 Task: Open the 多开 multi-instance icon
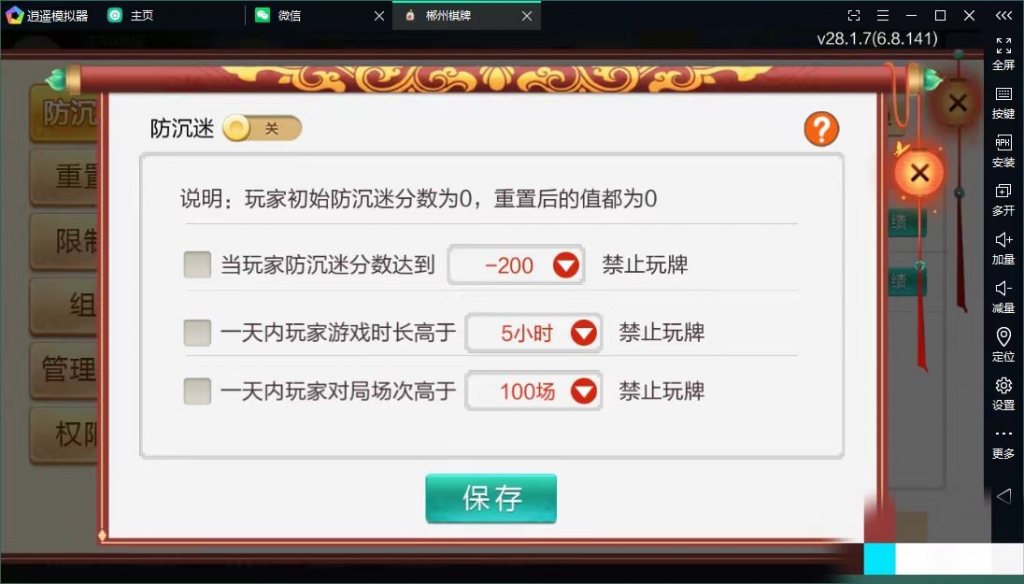pyautogui.click(x=1003, y=199)
